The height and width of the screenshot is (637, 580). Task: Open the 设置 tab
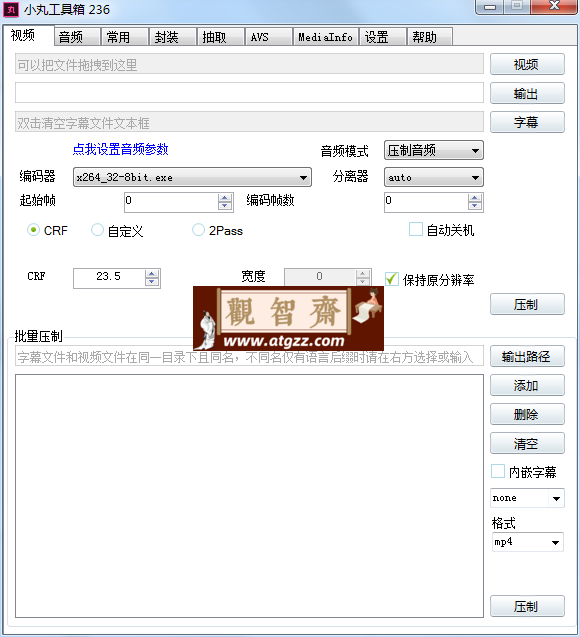point(383,37)
